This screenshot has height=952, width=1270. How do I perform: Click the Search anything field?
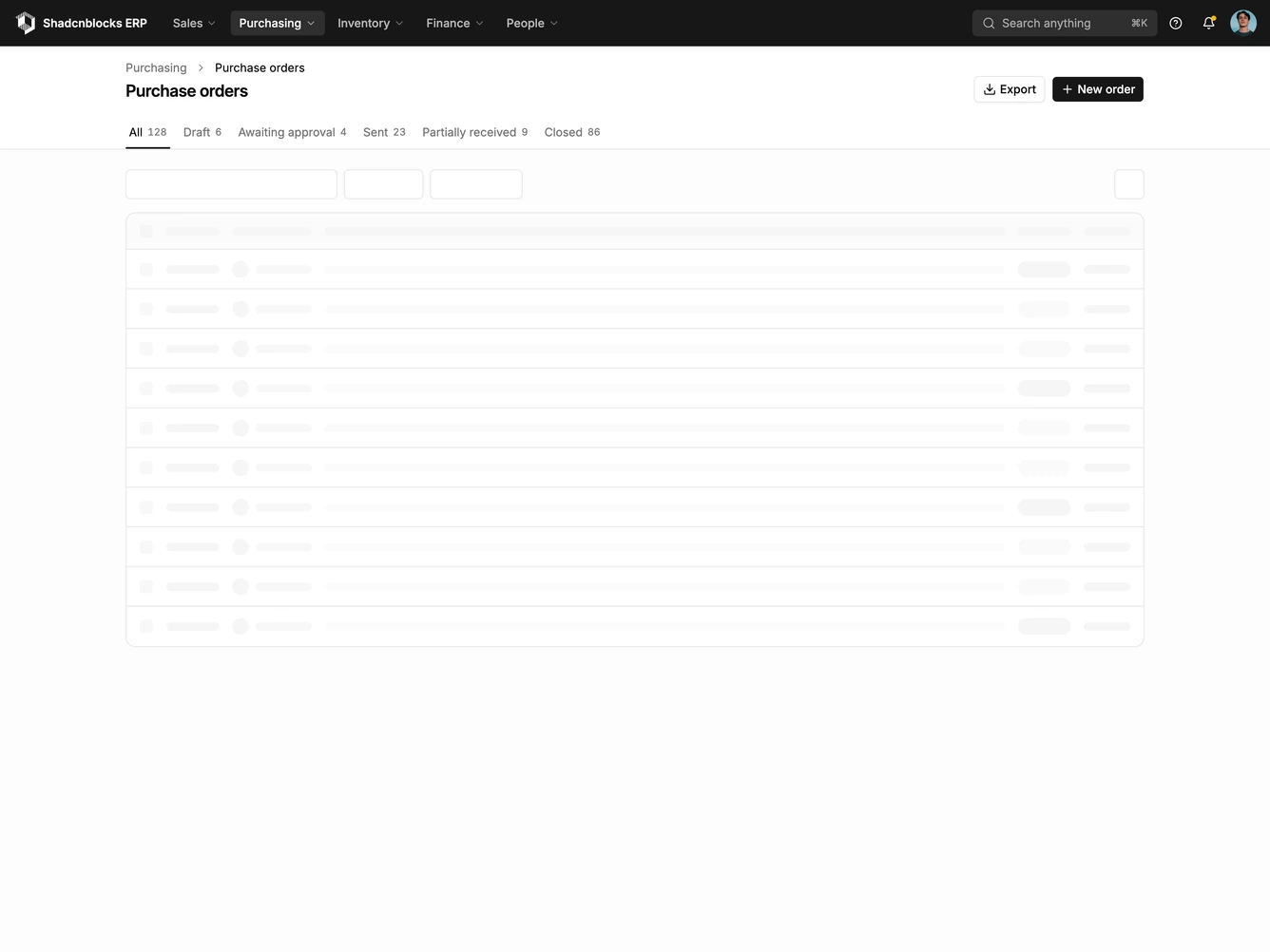pyautogui.click(x=1065, y=23)
